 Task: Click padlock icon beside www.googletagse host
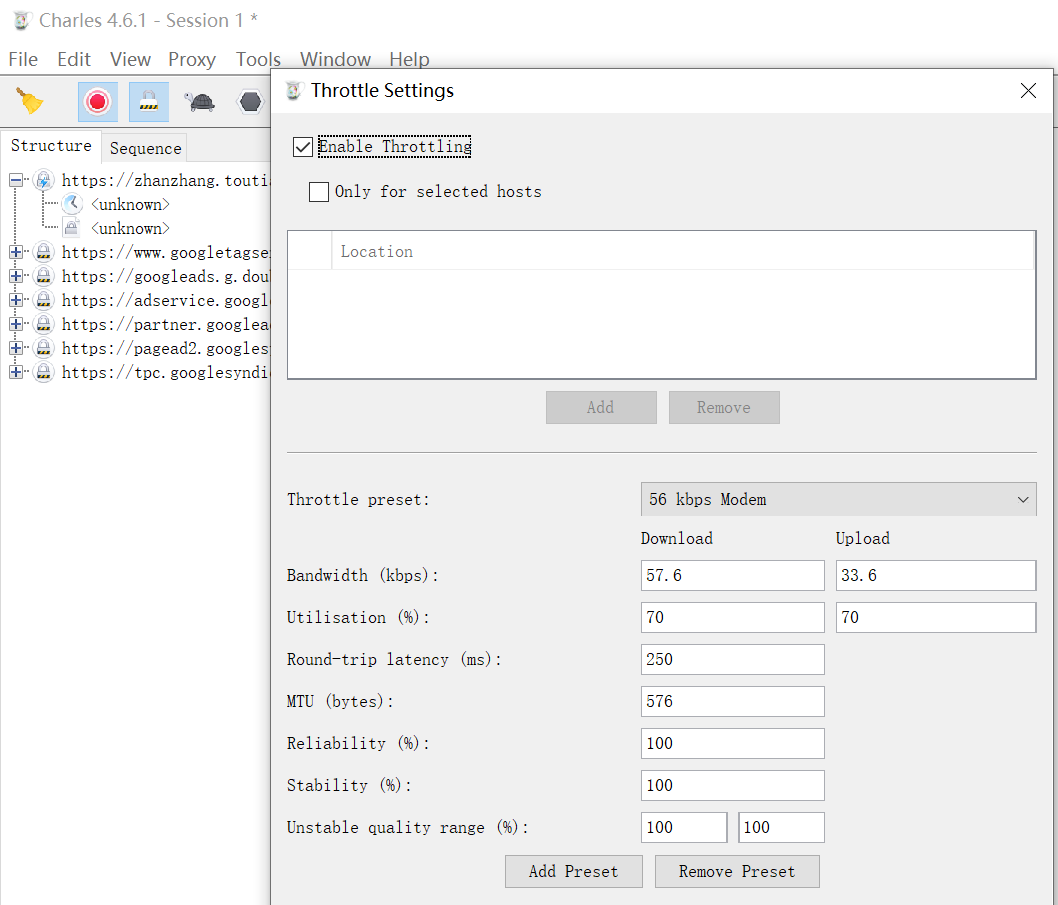pyautogui.click(x=44, y=252)
